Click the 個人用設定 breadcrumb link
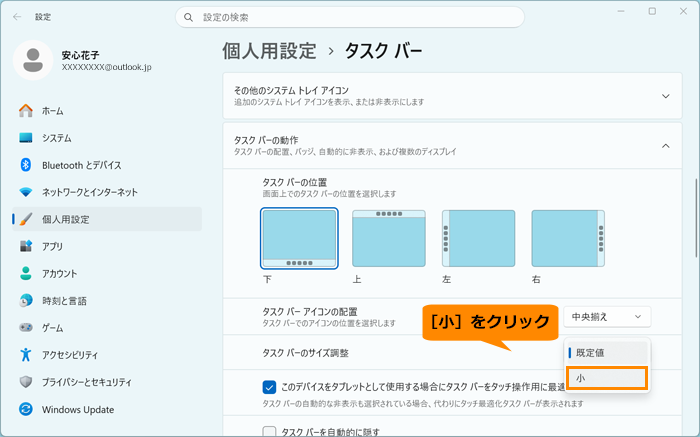 (x=269, y=51)
